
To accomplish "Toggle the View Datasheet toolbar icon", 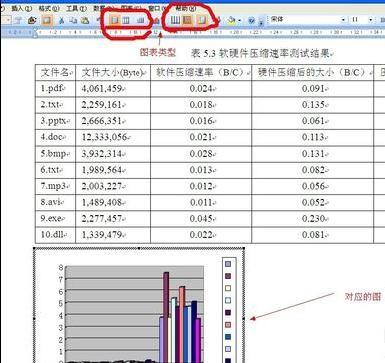I will click(x=47, y=20).
